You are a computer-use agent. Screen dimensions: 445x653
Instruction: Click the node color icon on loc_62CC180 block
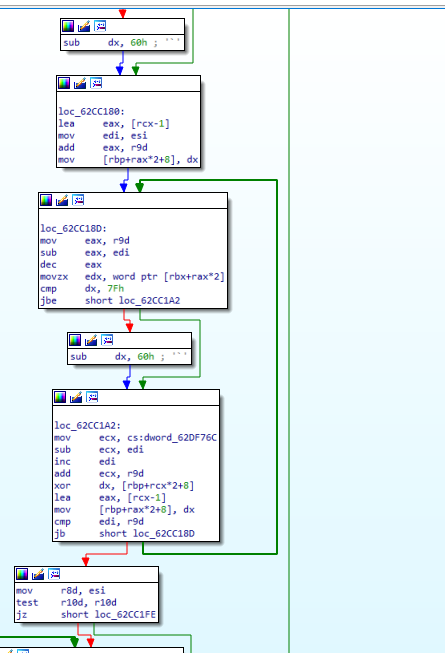64,83
